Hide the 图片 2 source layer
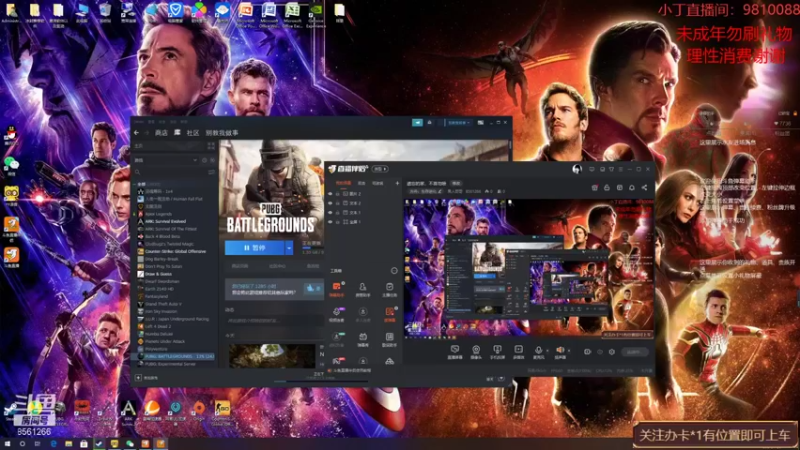The width and height of the screenshot is (800, 450). 330,194
